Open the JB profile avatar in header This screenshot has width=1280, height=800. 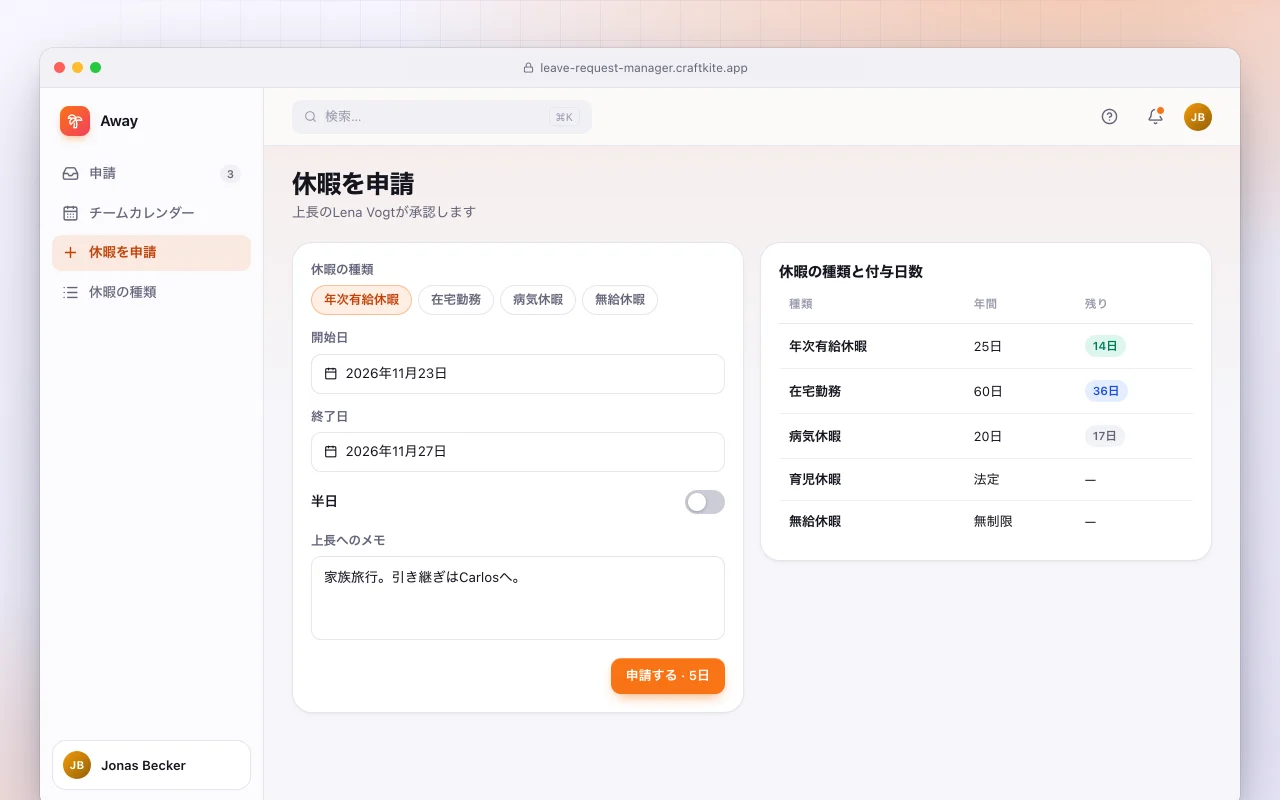click(x=1198, y=117)
